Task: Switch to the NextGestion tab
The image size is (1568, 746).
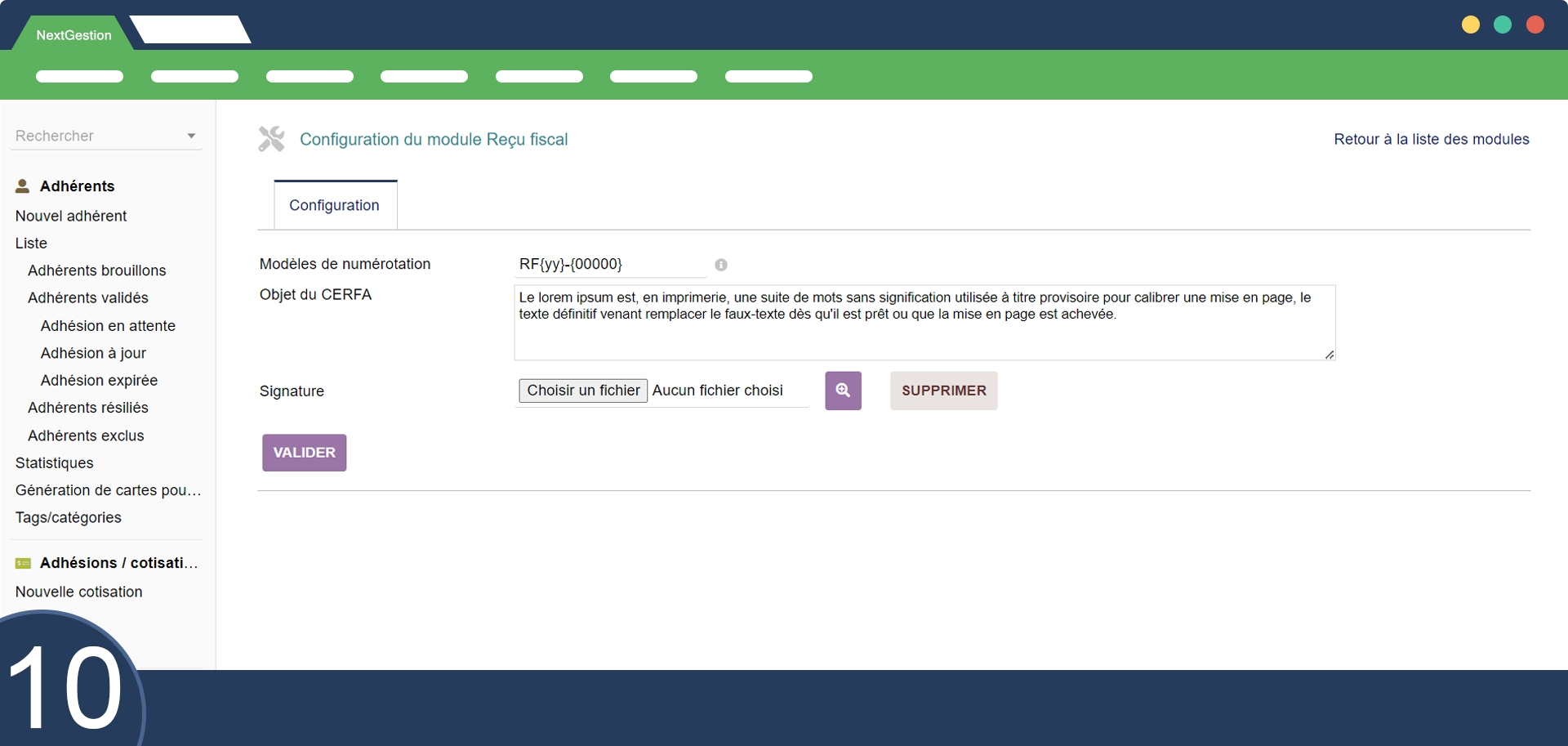Action: tap(73, 35)
